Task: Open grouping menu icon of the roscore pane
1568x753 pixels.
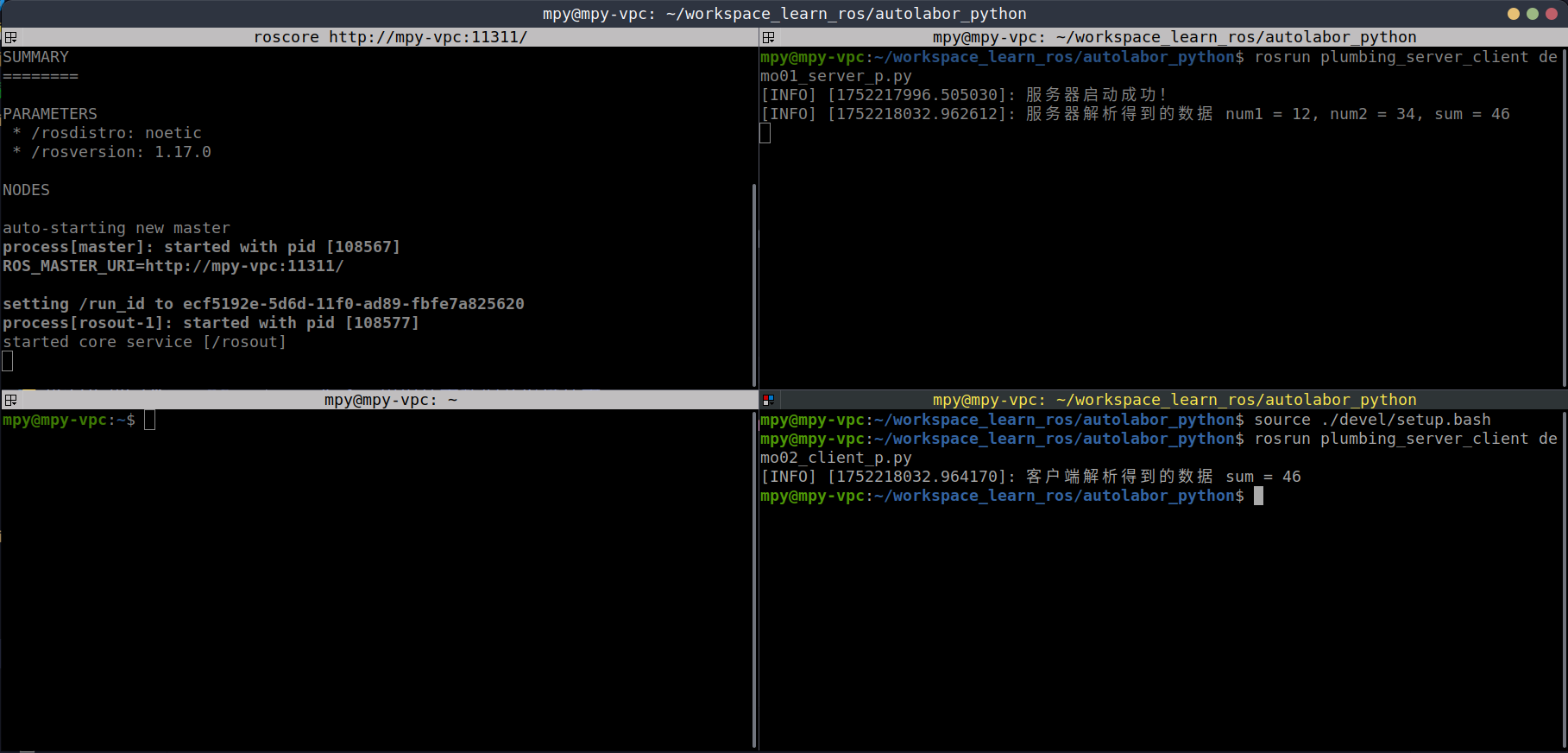Action: 10,37
